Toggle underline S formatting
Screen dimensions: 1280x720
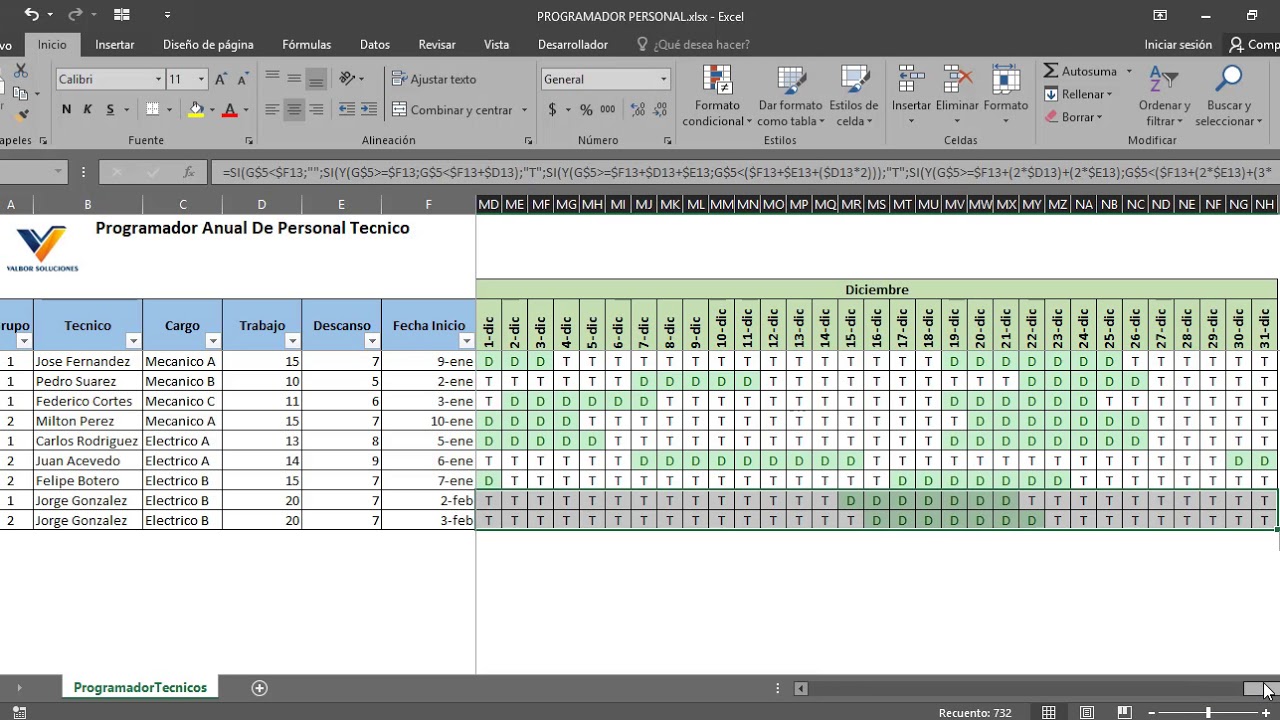[x=110, y=110]
